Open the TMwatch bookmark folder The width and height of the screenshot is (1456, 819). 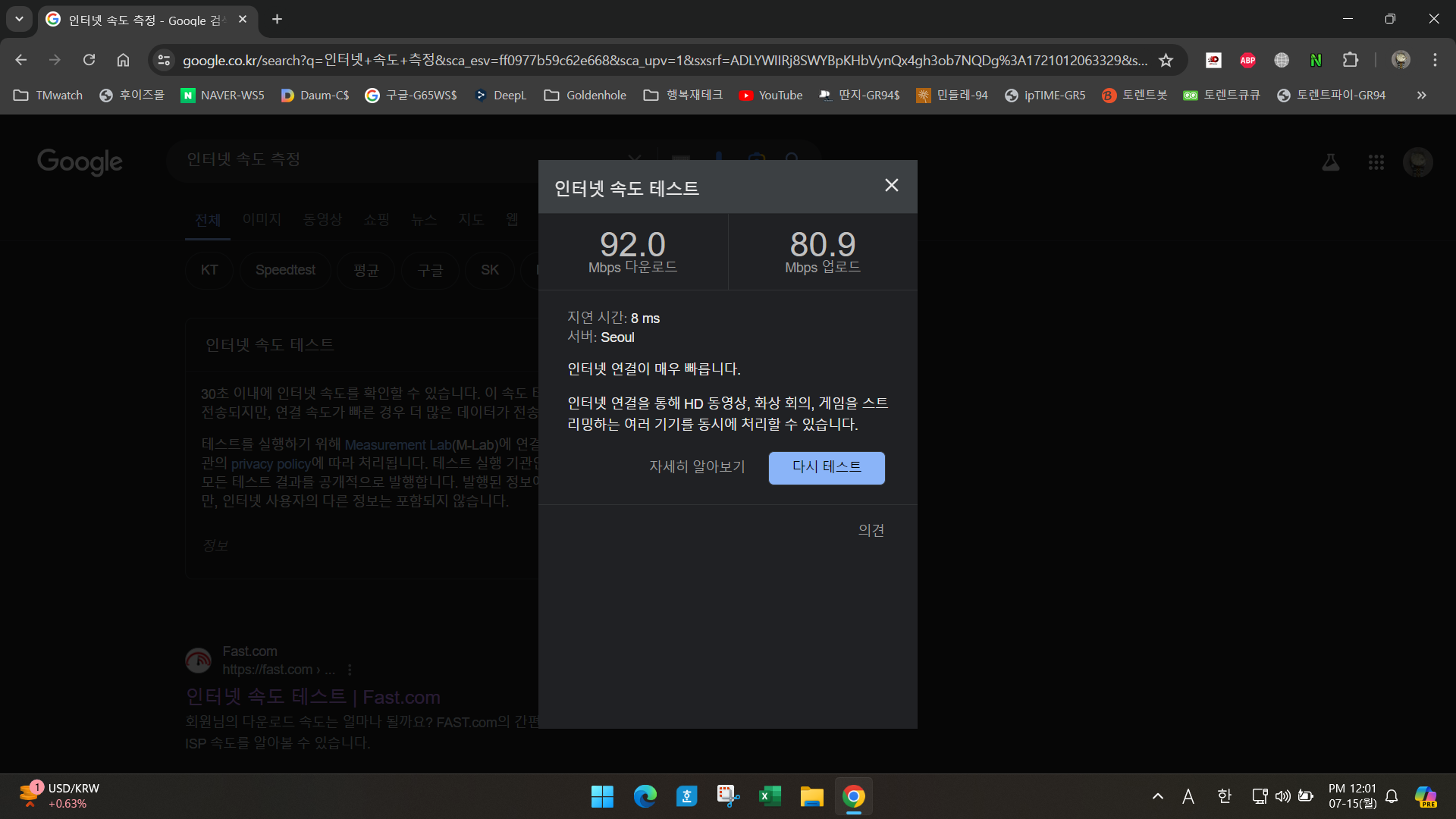click(49, 95)
